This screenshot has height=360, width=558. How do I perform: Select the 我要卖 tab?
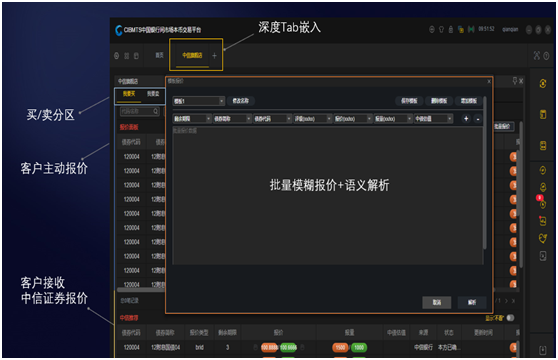[153, 94]
